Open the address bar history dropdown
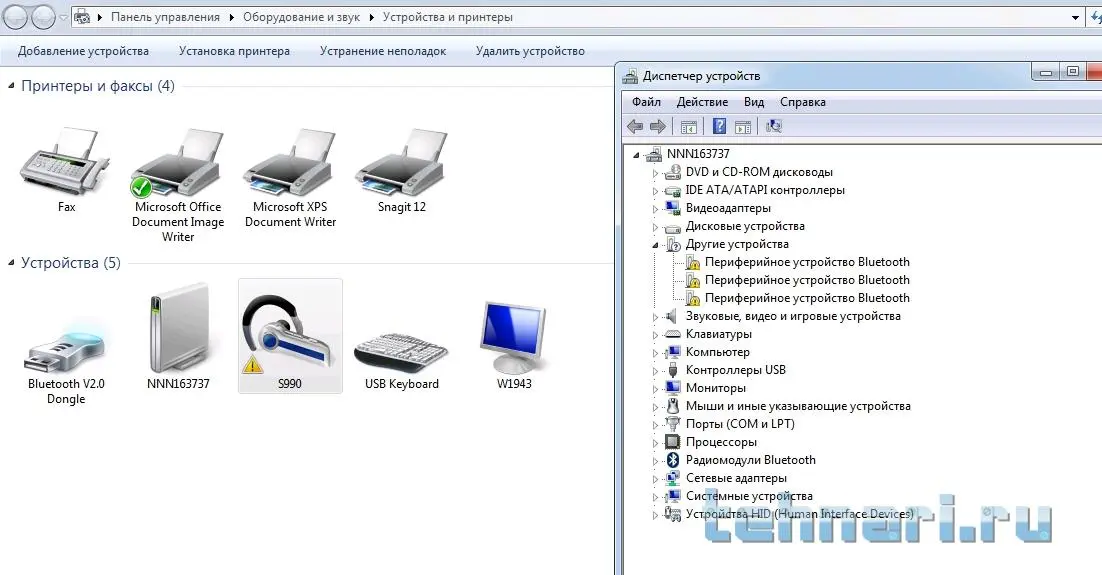This screenshot has width=1102, height=575. (1075, 17)
